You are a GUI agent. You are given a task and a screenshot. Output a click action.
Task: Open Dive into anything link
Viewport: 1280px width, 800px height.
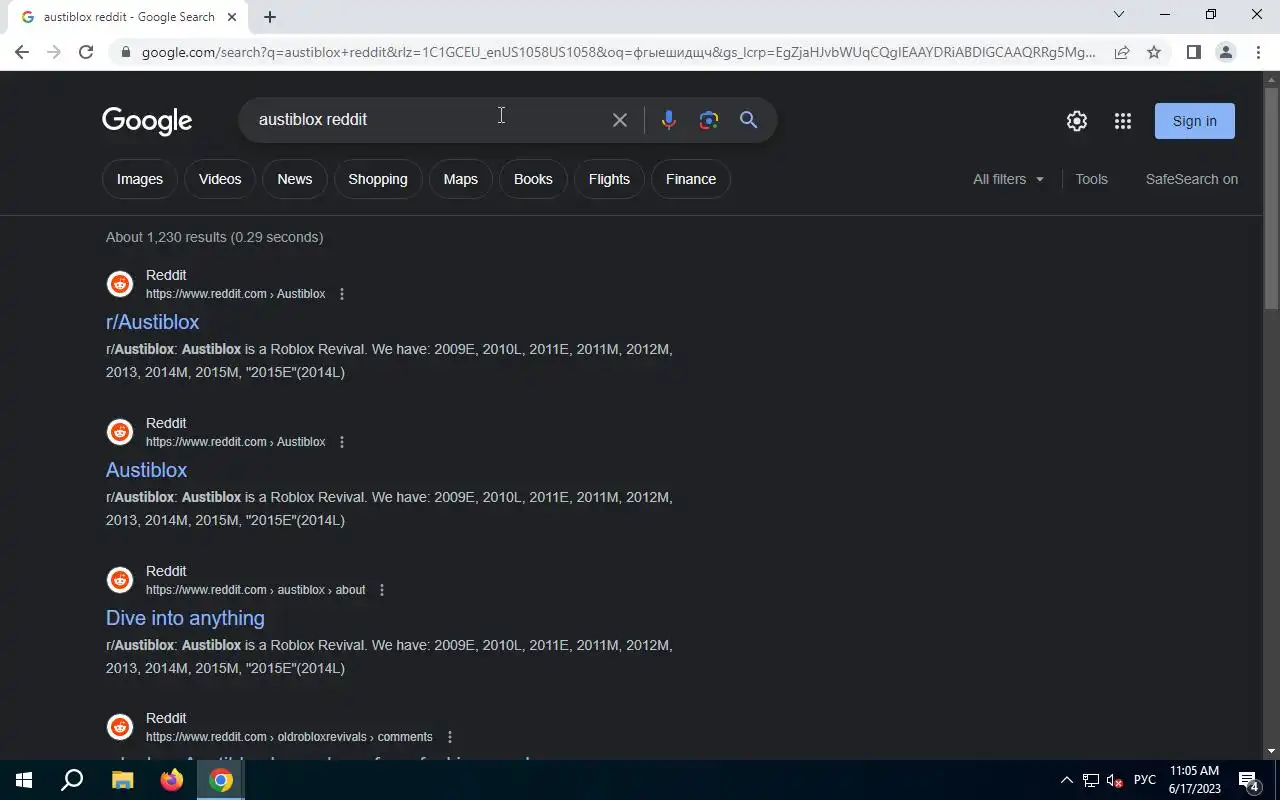[186, 618]
